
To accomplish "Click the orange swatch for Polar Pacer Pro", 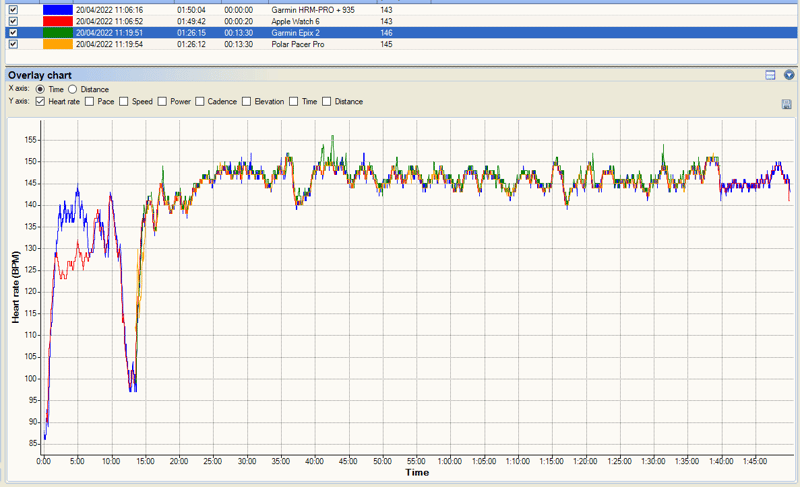I will coord(58,44).
